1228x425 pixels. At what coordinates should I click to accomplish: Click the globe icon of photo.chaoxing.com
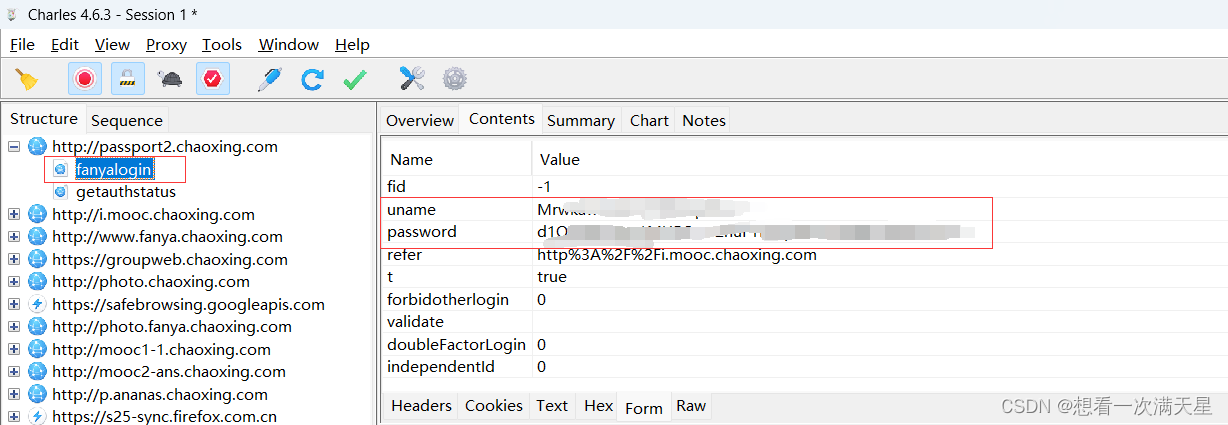[38, 282]
